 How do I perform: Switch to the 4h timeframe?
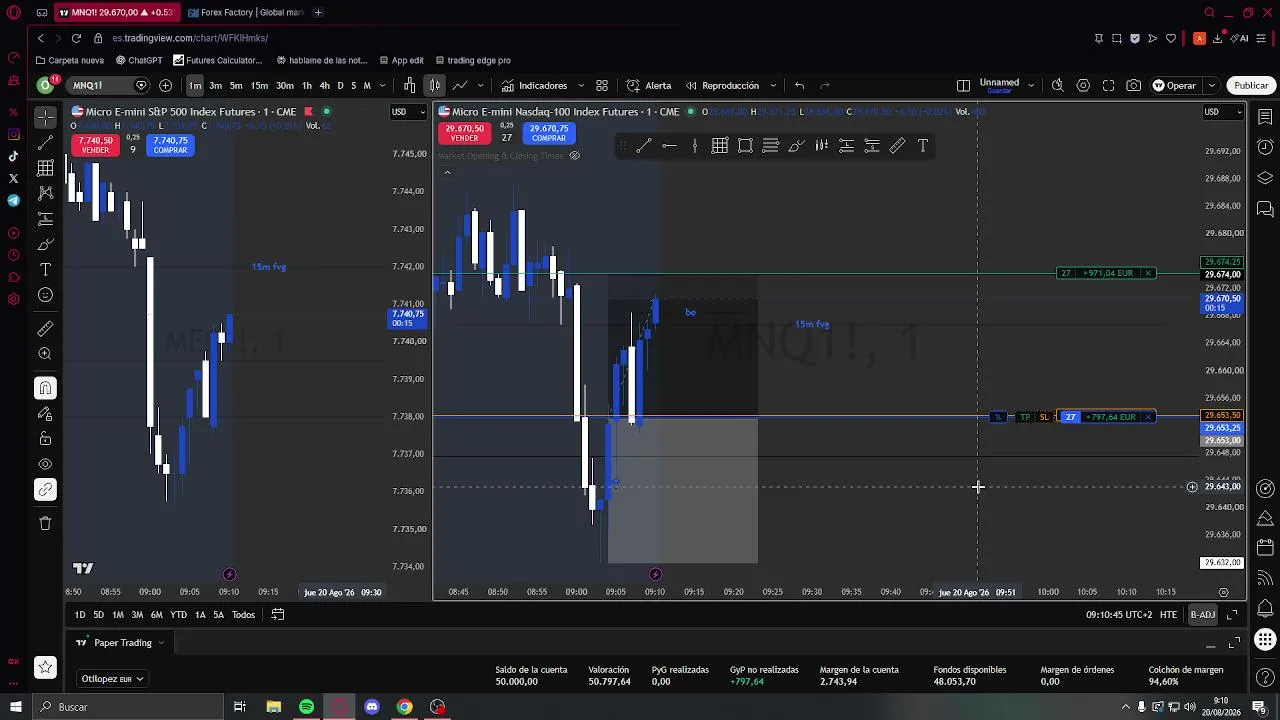324,85
